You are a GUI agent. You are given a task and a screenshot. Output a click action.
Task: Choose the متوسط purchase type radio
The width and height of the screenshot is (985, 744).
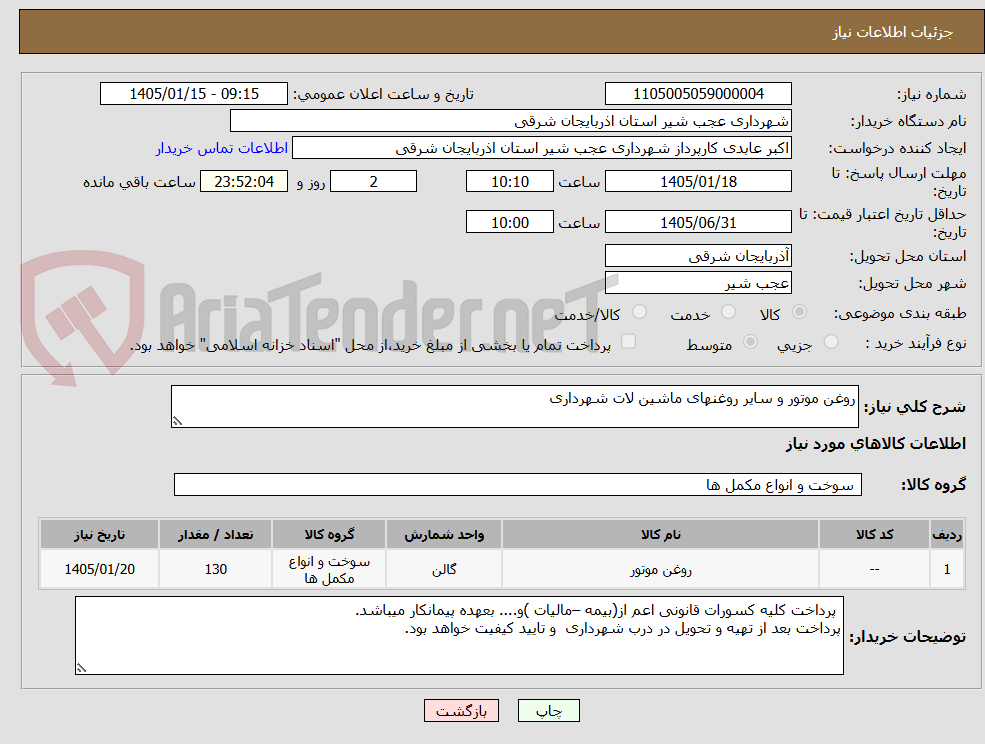coord(750,342)
